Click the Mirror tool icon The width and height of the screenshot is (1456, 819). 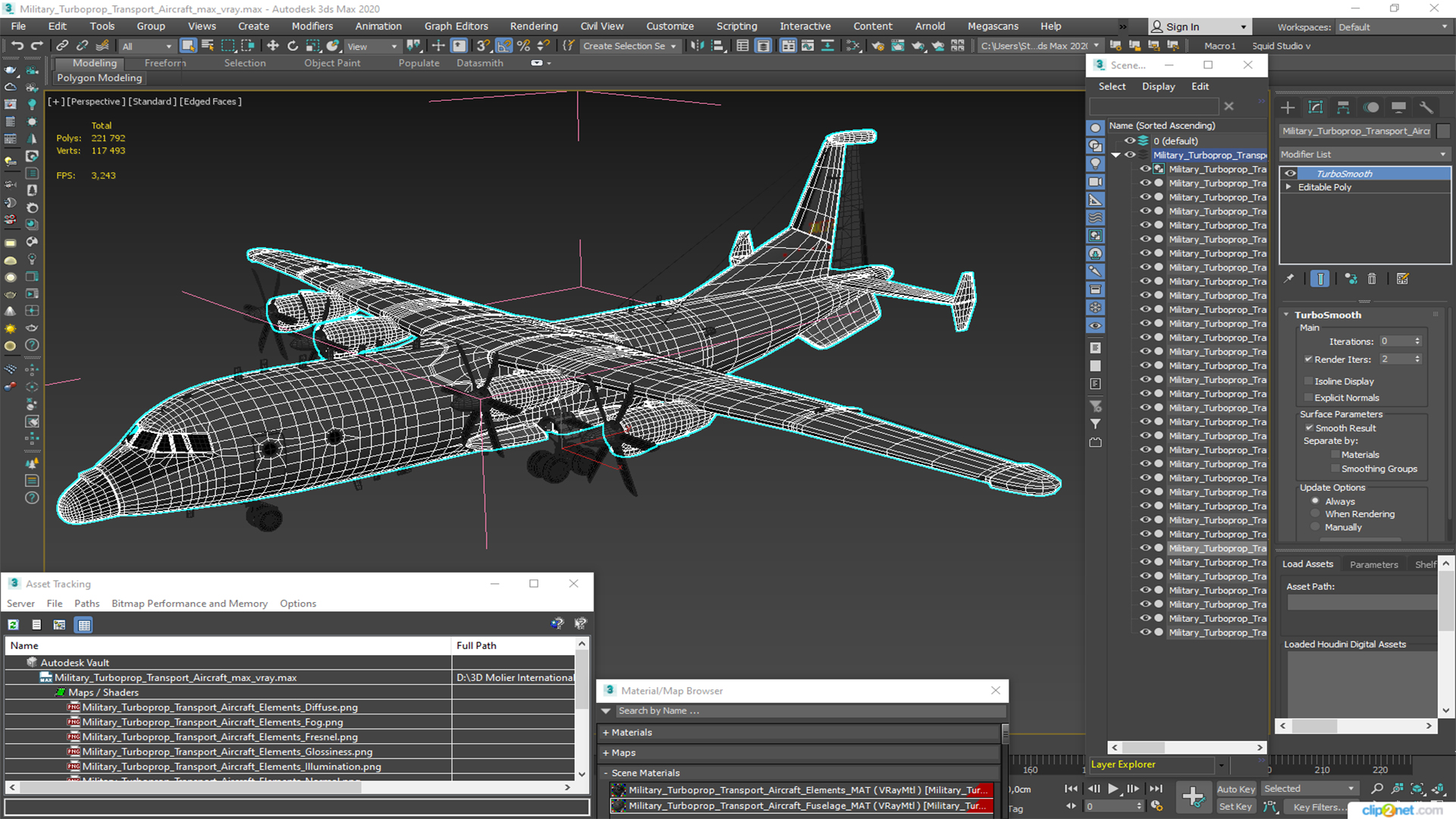click(697, 45)
